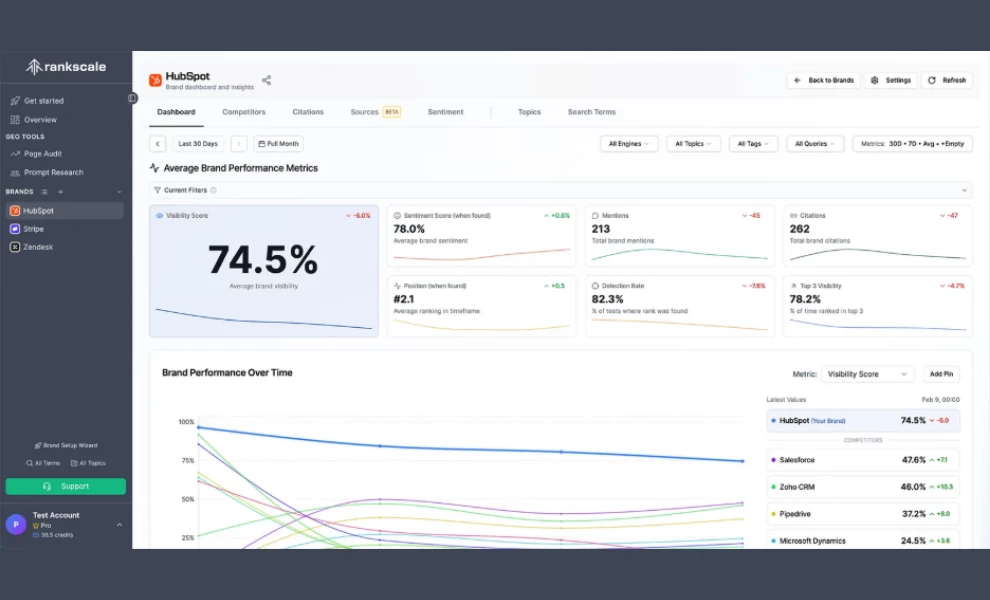Switch to Dashboard tab
Screen dimensions: 990x600
pyautogui.click(x=176, y=112)
